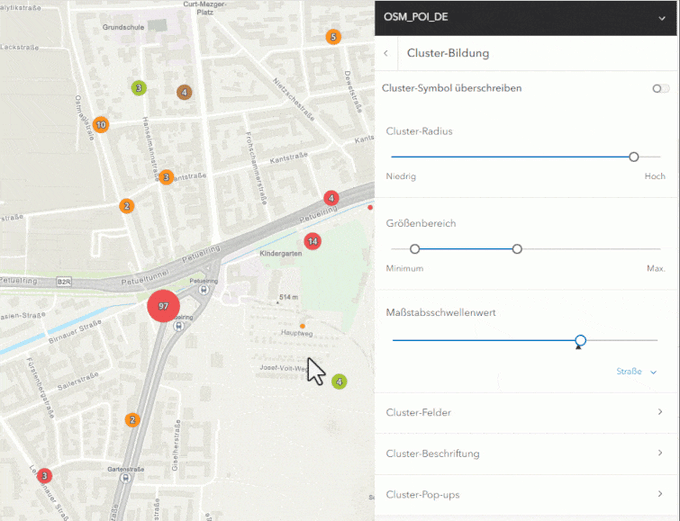
Task: Click the orange cluster marker labeled 5
Action: click(x=333, y=37)
